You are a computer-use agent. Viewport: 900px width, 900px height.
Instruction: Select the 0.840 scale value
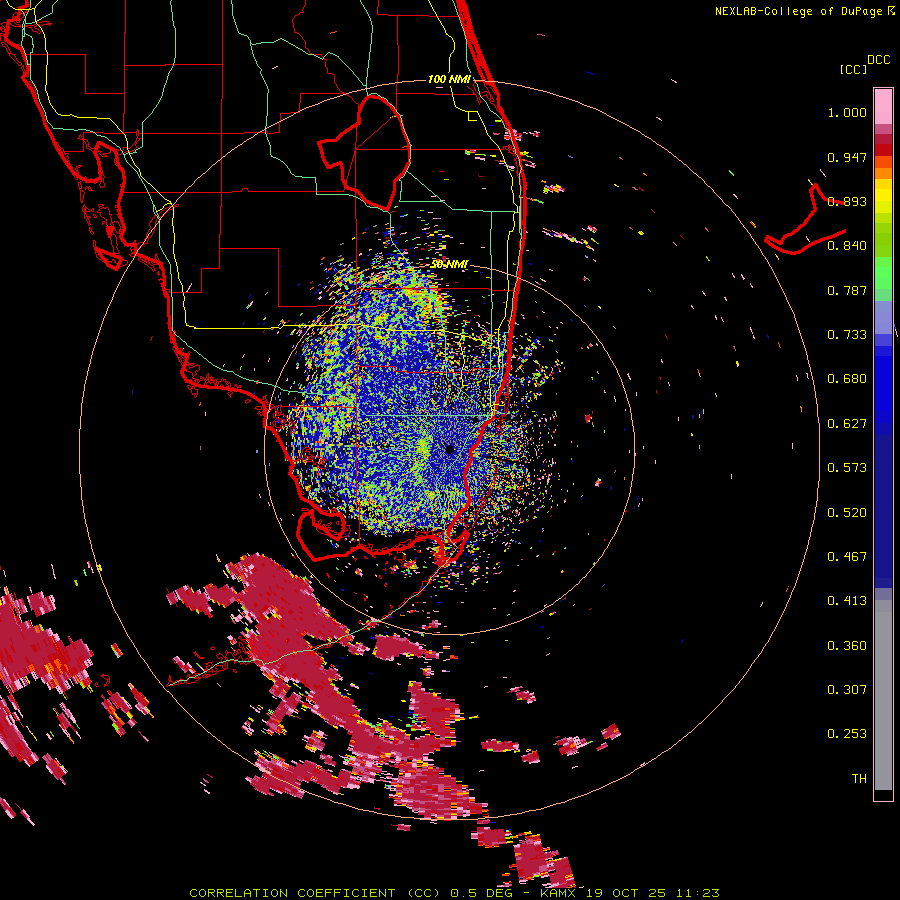[847, 246]
